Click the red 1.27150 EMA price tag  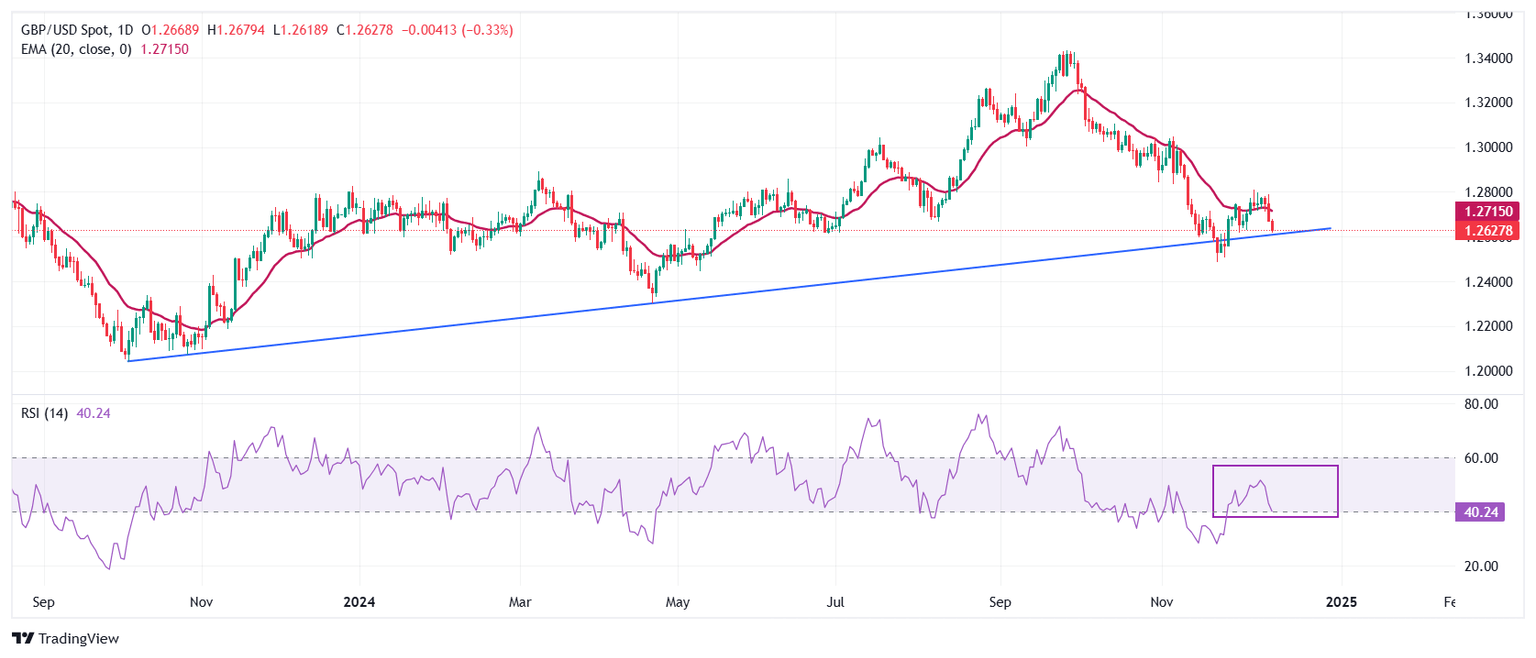pyautogui.click(x=1487, y=211)
